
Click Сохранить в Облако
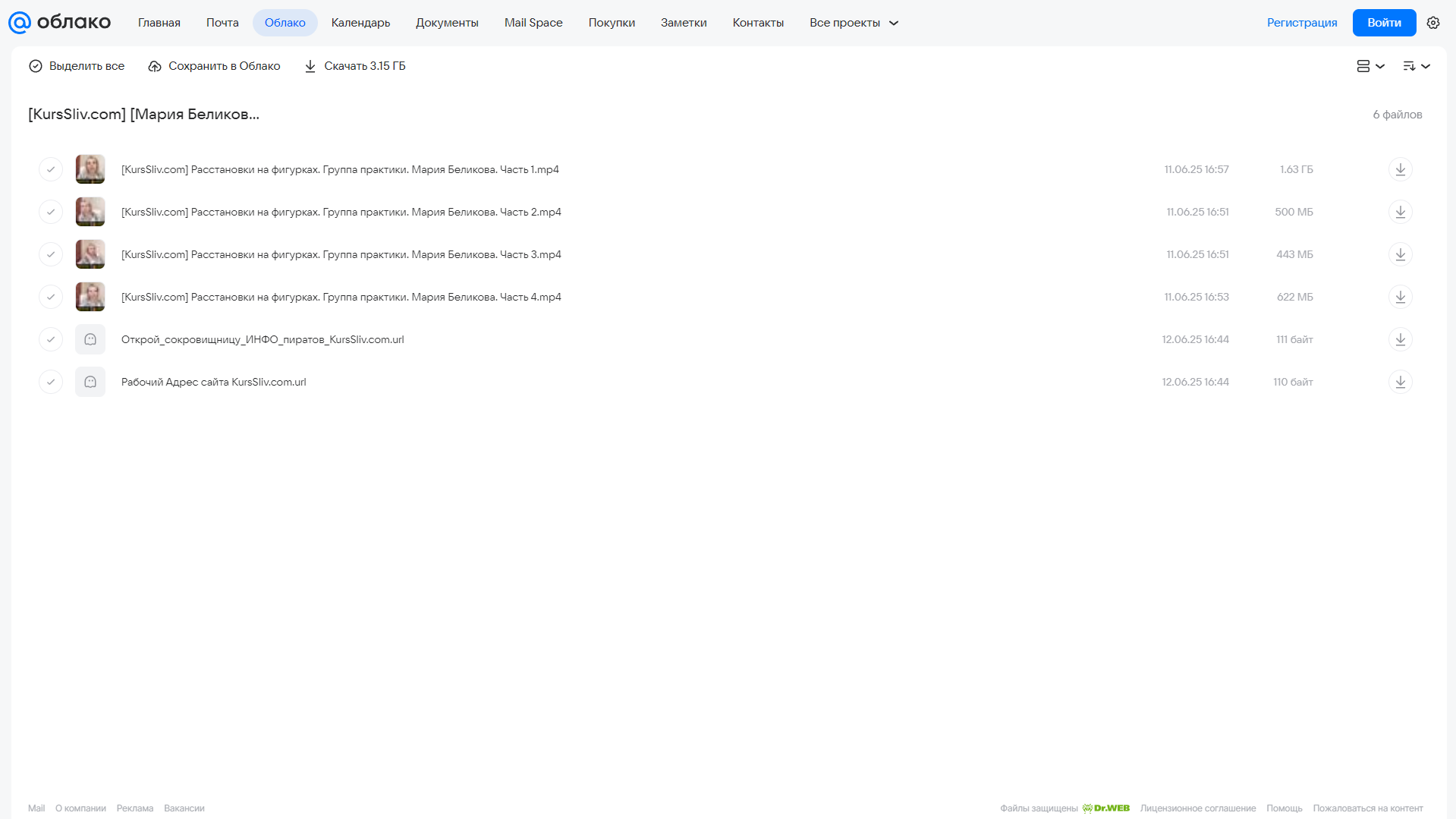(x=214, y=66)
